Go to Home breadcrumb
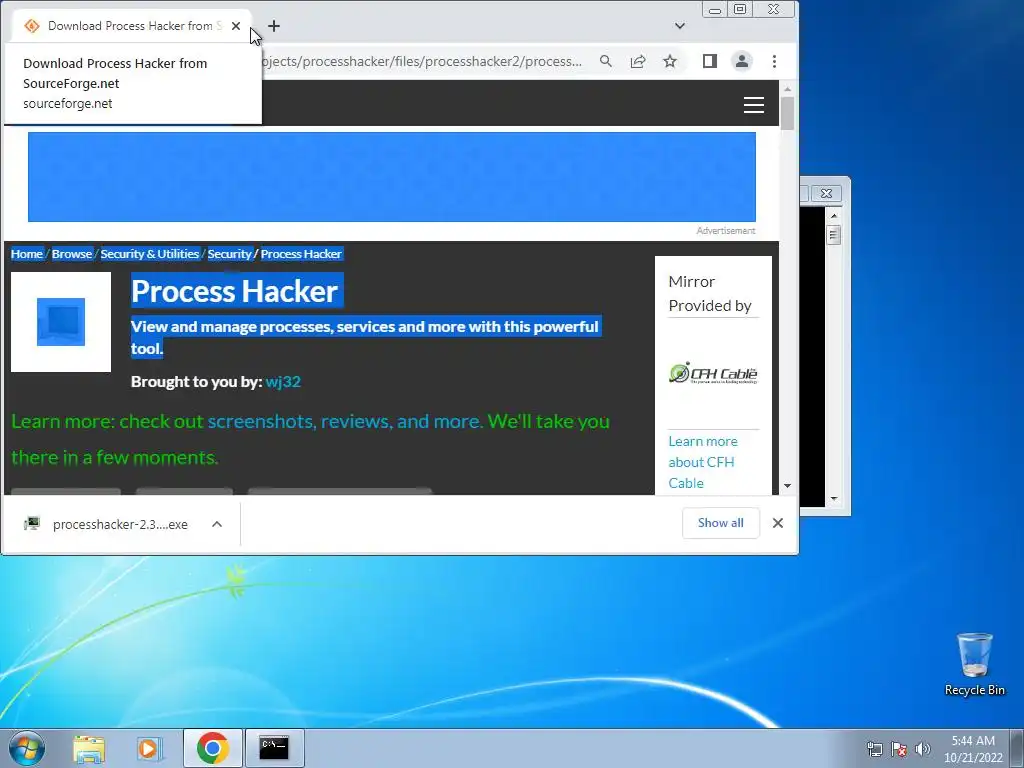 (x=27, y=254)
